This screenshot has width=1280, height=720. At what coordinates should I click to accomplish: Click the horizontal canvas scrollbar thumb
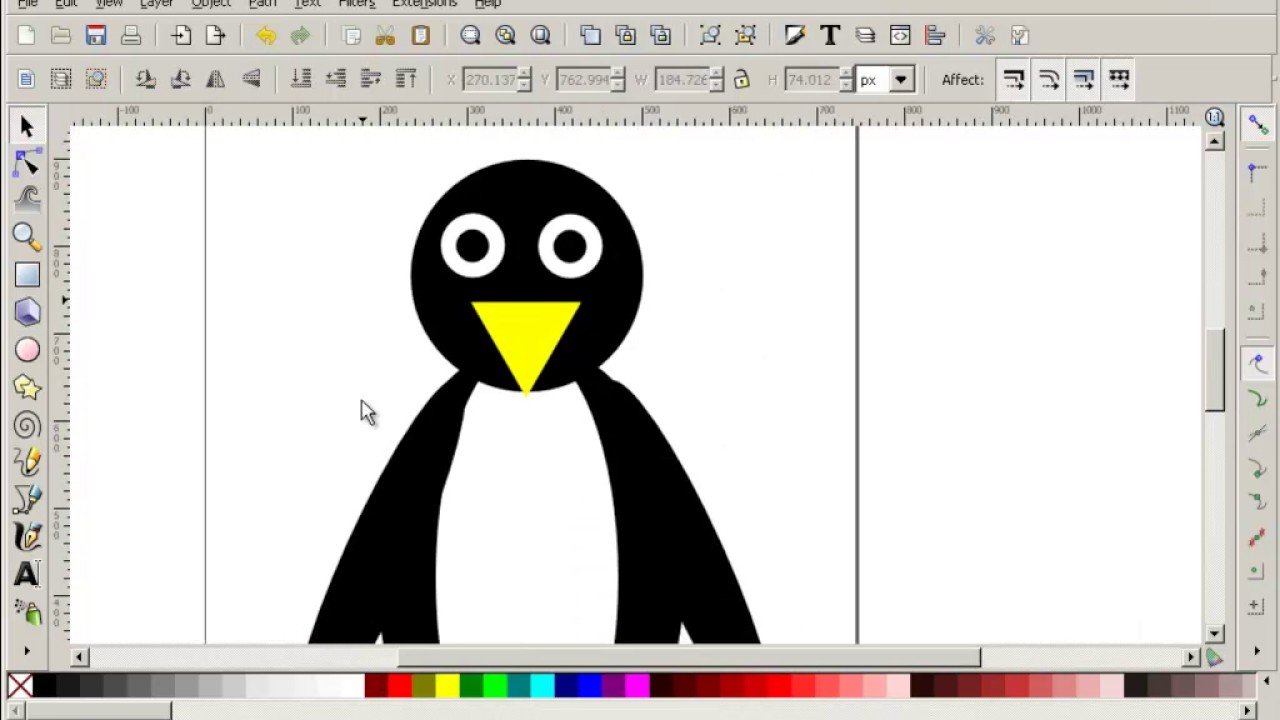coord(688,657)
